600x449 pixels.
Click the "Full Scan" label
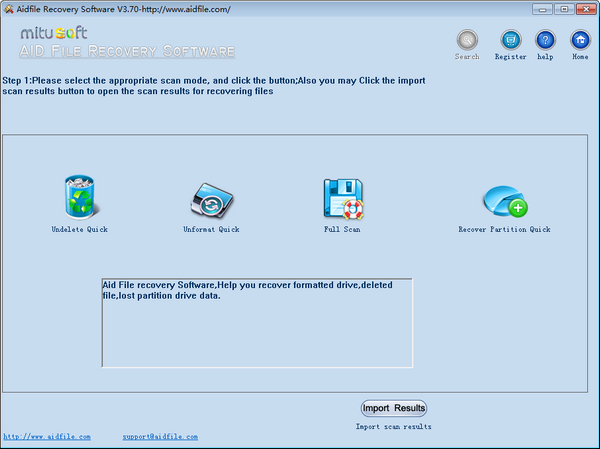(342, 229)
